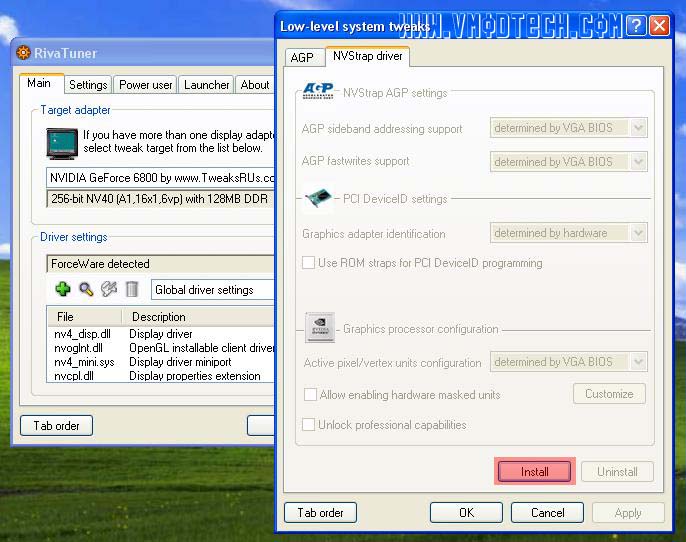Close the Low-level system tweaks dialog
The image size is (686, 542).
(x=659, y=26)
